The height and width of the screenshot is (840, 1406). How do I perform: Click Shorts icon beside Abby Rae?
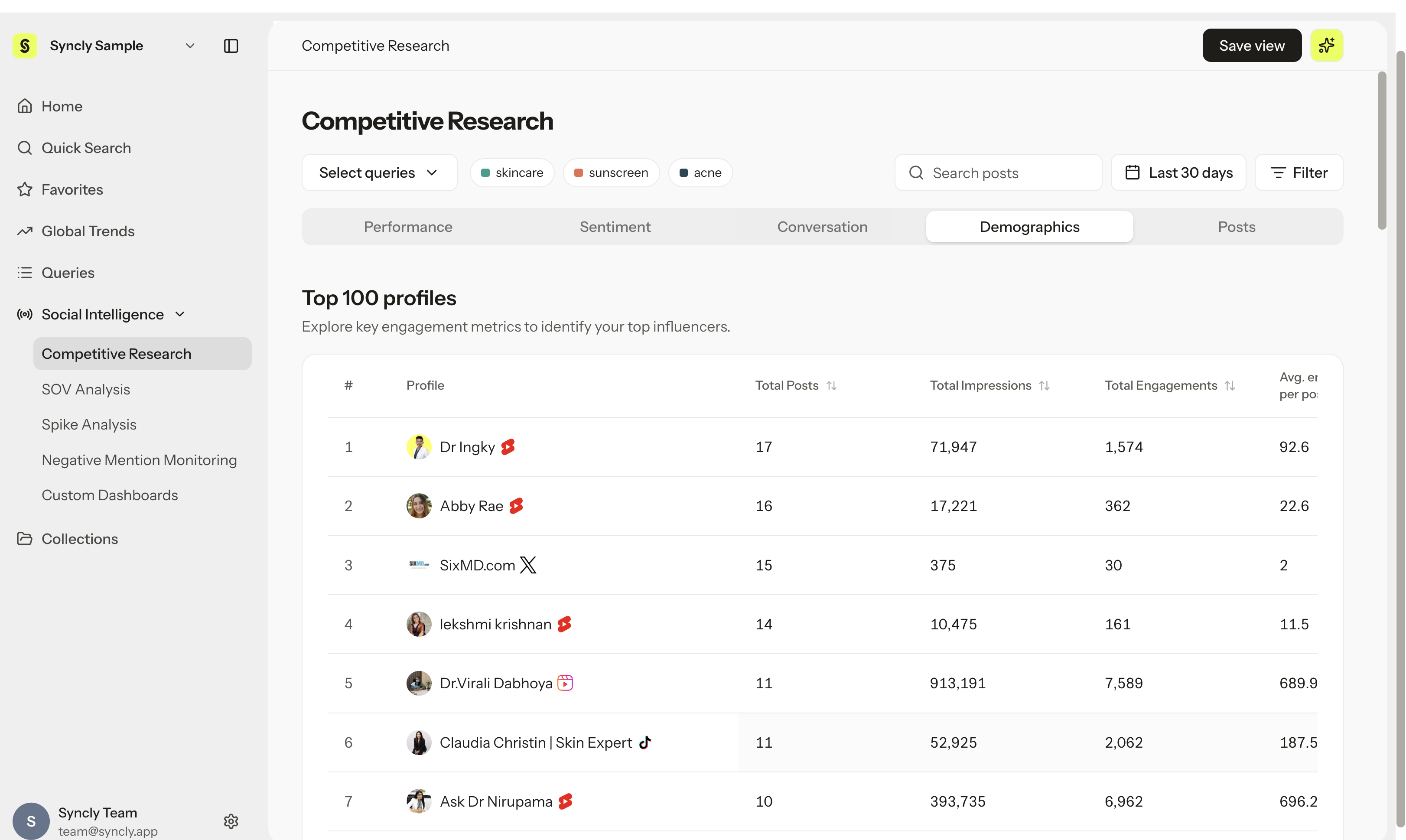516,506
